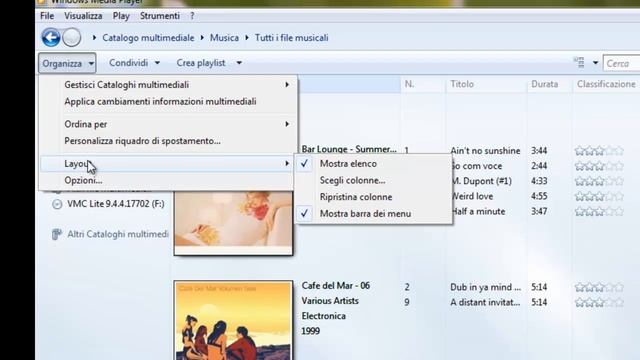Toggle the Mostra elenco checked option
This screenshot has width=640, height=360.
pyautogui.click(x=373, y=164)
